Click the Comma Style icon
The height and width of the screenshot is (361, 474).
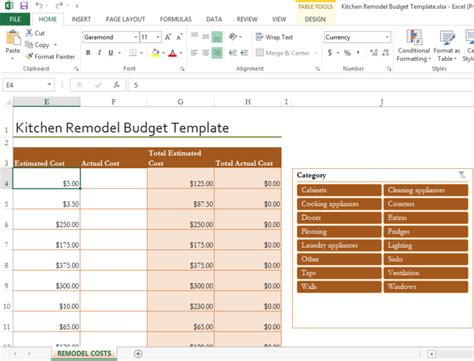(x=358, y=53)
